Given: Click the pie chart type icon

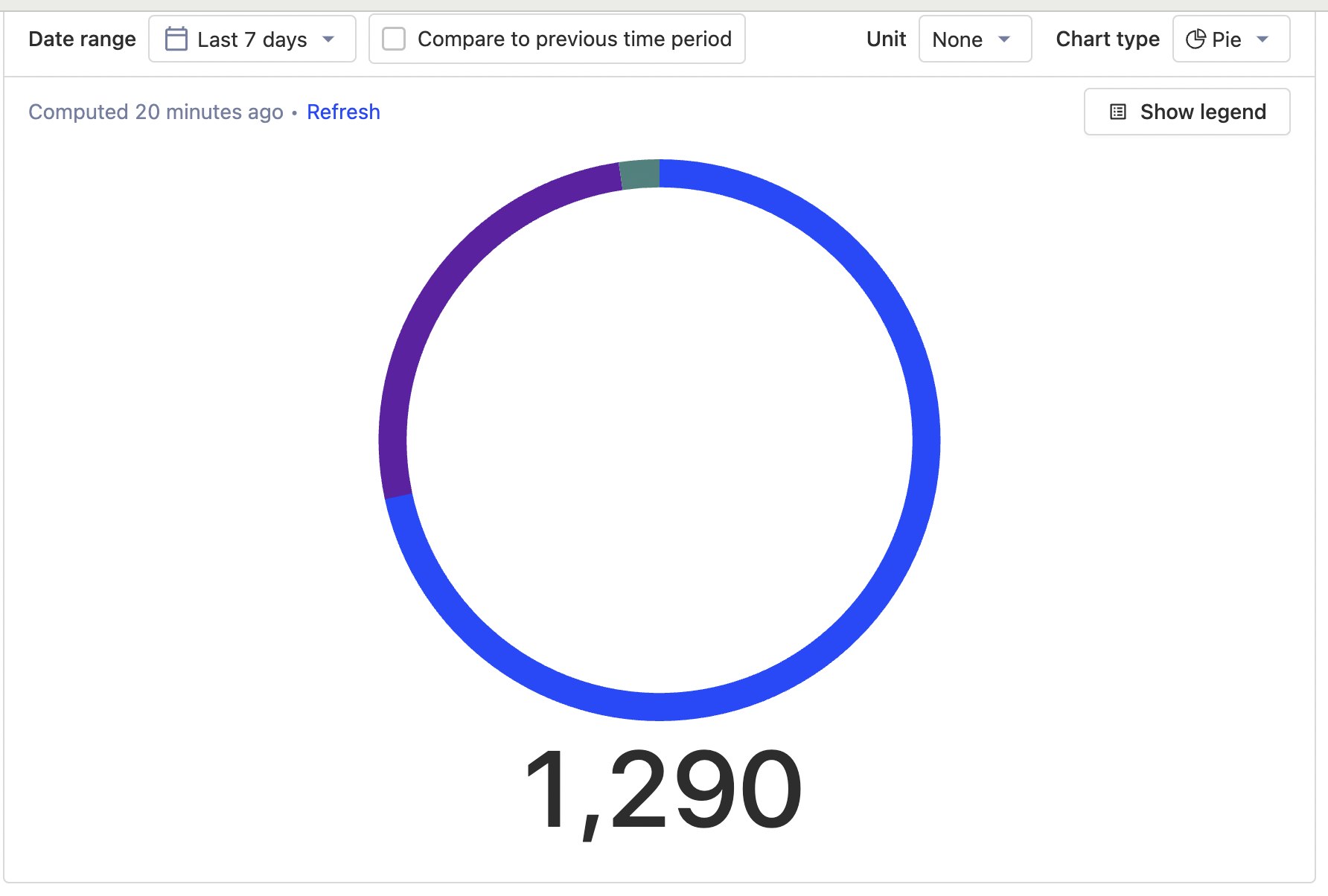Looking at the screenshot, I should tap(1195, 39).
